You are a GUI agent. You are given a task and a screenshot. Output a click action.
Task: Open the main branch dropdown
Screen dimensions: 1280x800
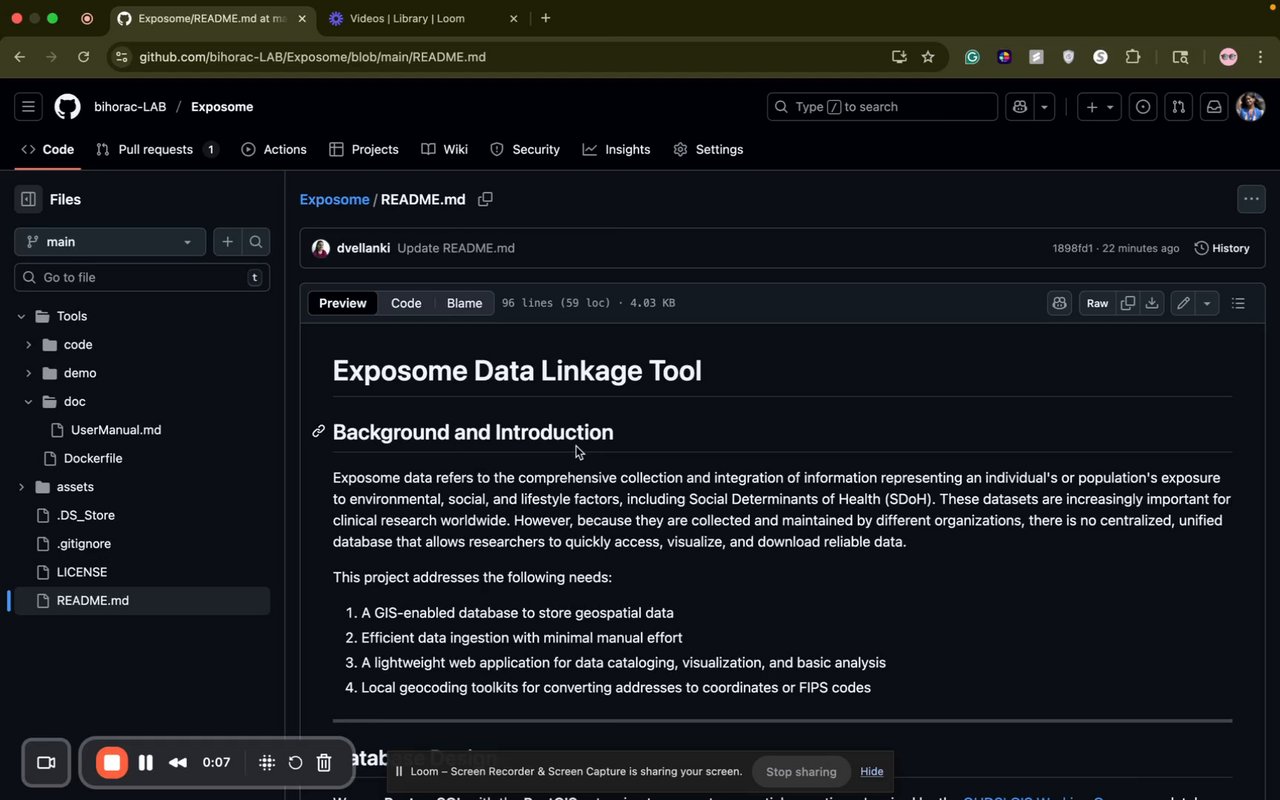click(110, 242)
